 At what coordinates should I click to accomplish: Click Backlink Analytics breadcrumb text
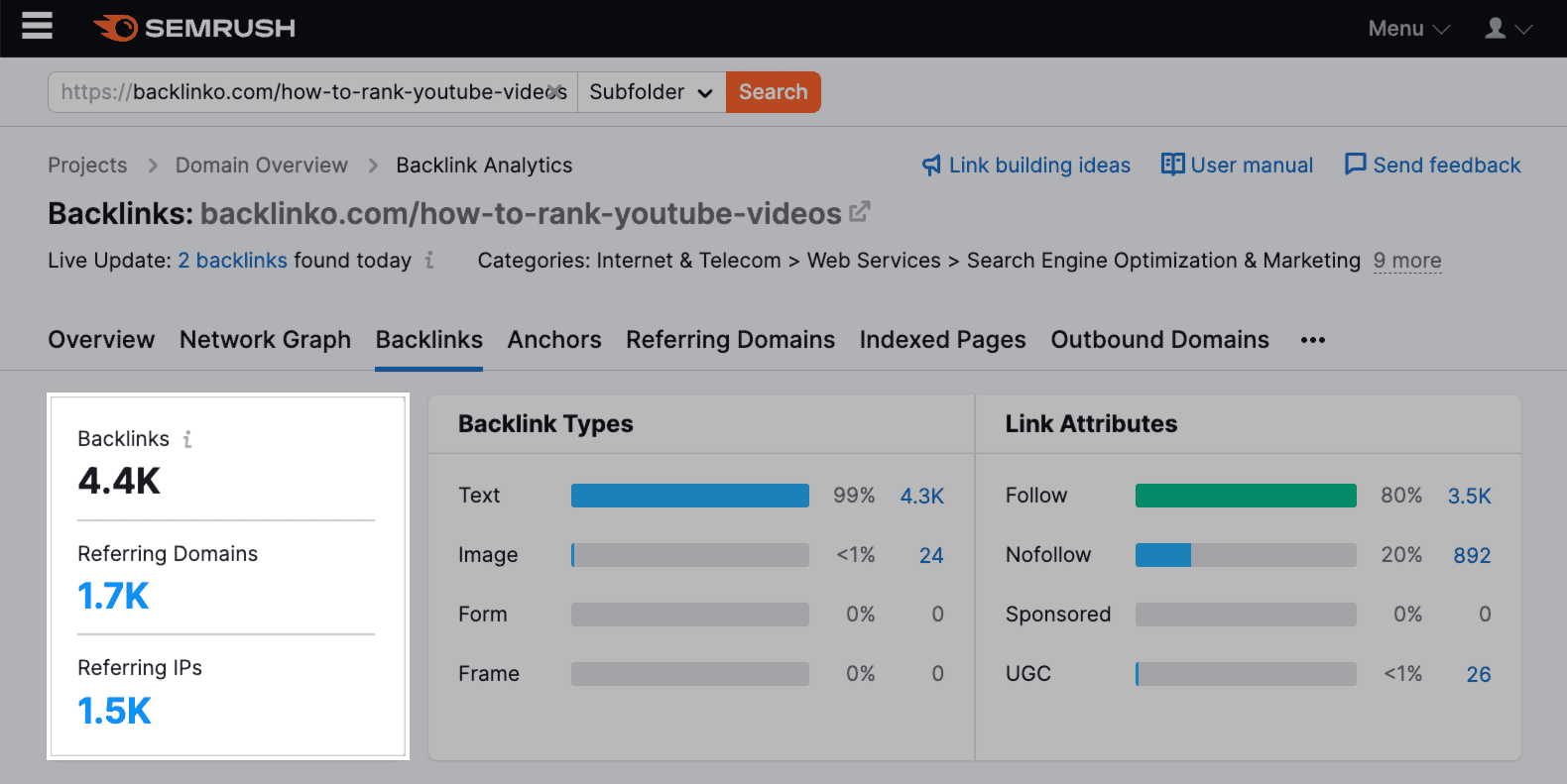coord(484,166)
